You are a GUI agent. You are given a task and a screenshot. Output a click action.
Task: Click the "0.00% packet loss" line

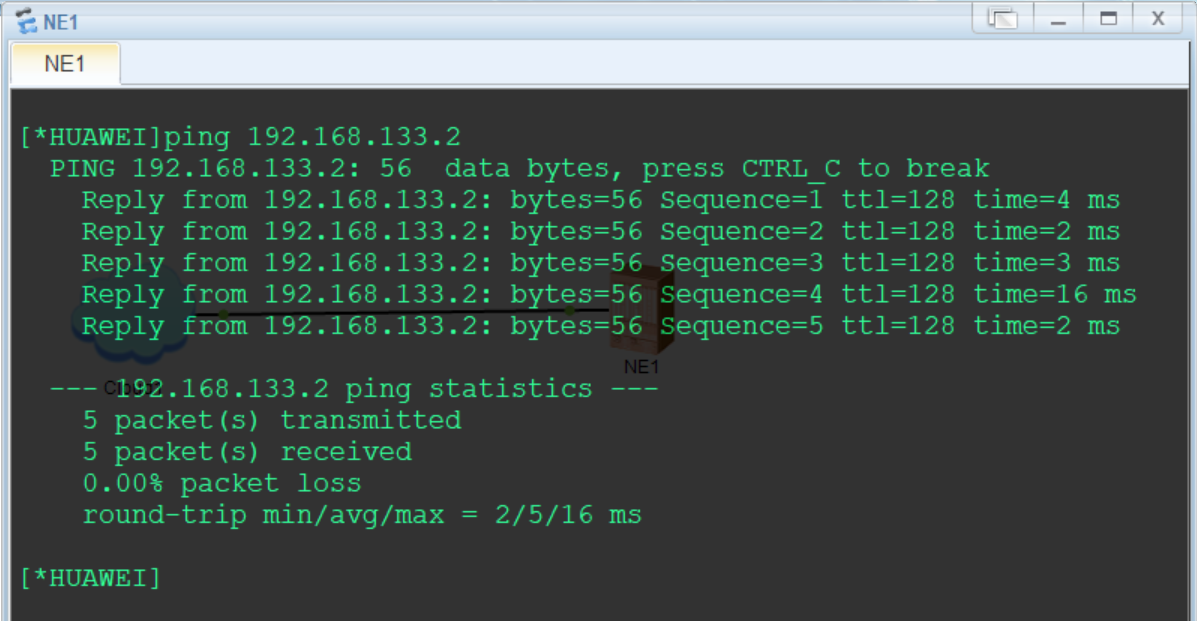[x=222, y=484]
